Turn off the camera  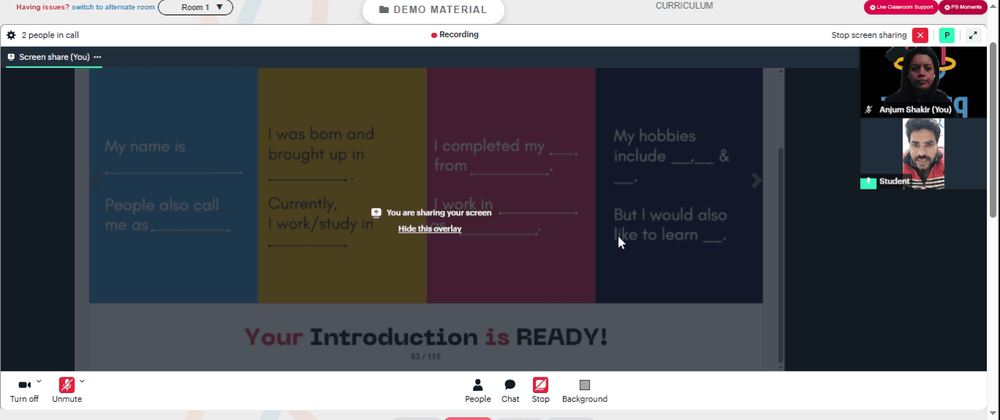click(24, 390)
